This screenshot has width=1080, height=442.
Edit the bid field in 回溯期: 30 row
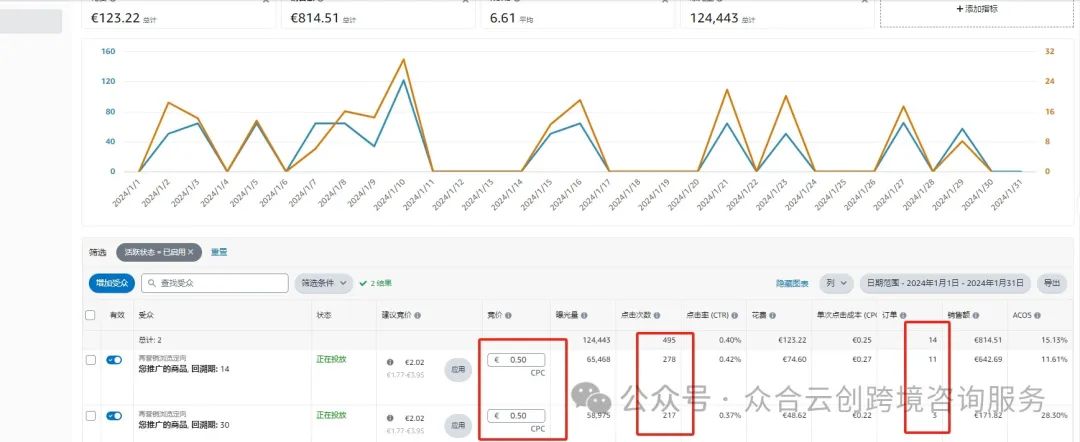click(516, 416)
